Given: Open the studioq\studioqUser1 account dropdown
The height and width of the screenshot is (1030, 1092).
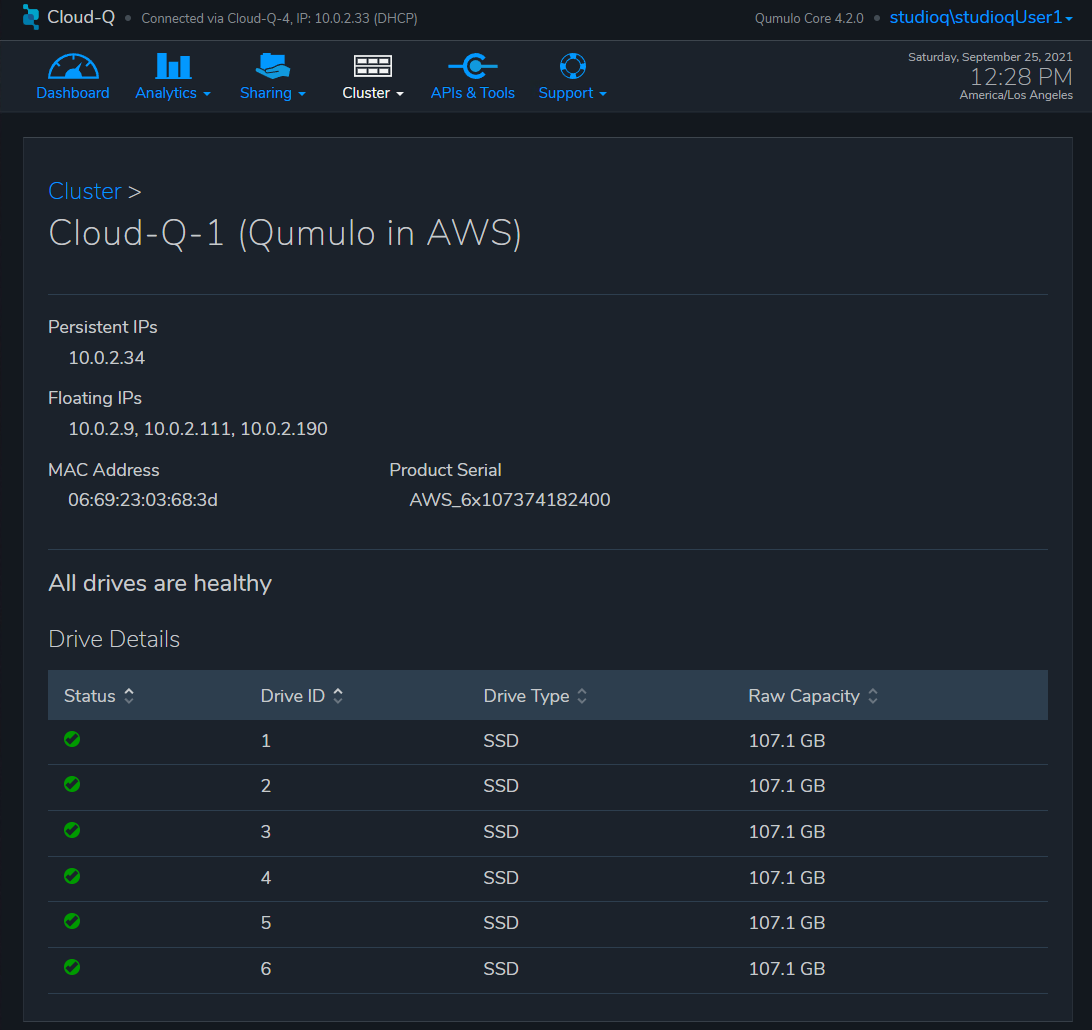Looking at the screenshot, I should (981, 17).
